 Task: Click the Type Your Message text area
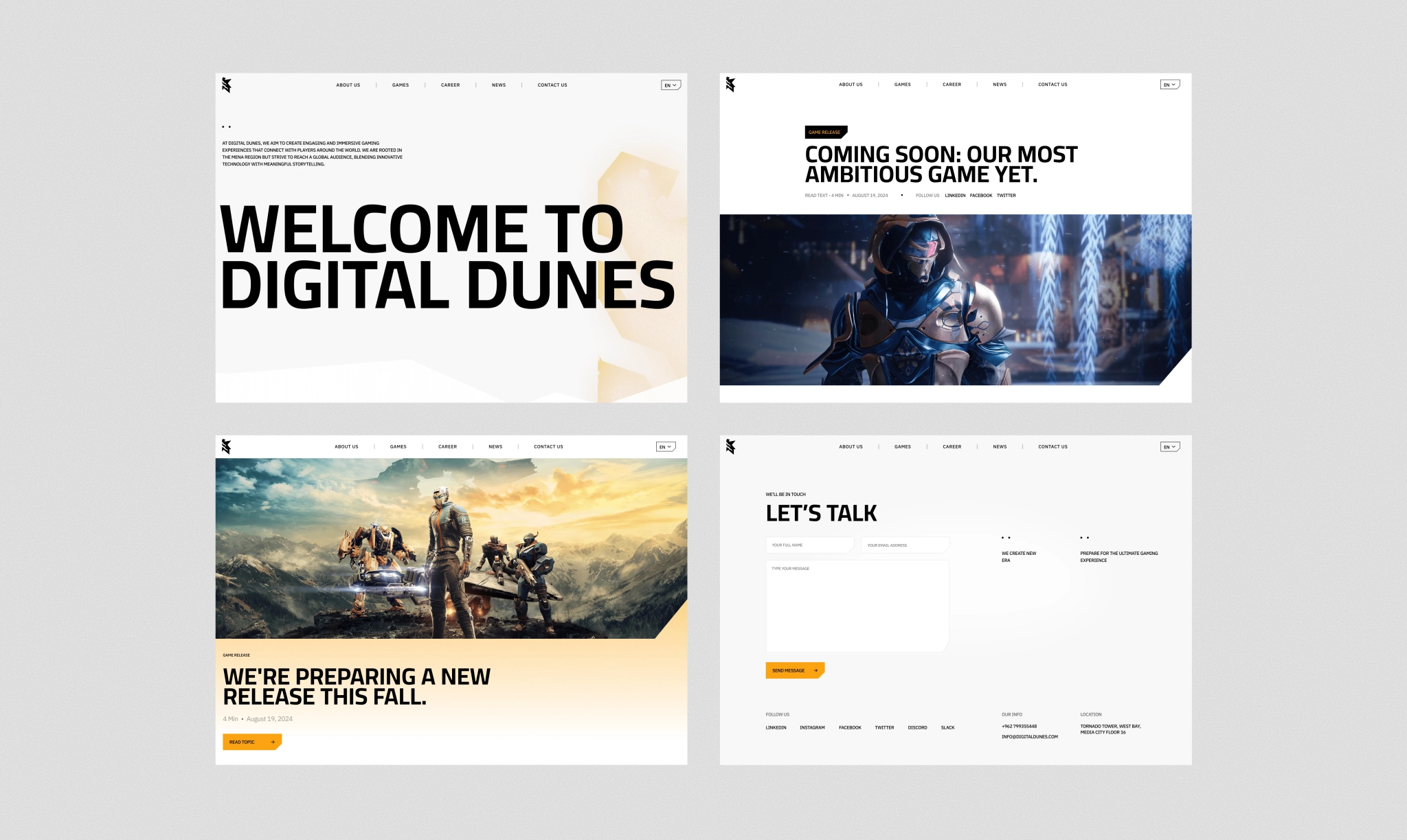click(x=857, y=604)
